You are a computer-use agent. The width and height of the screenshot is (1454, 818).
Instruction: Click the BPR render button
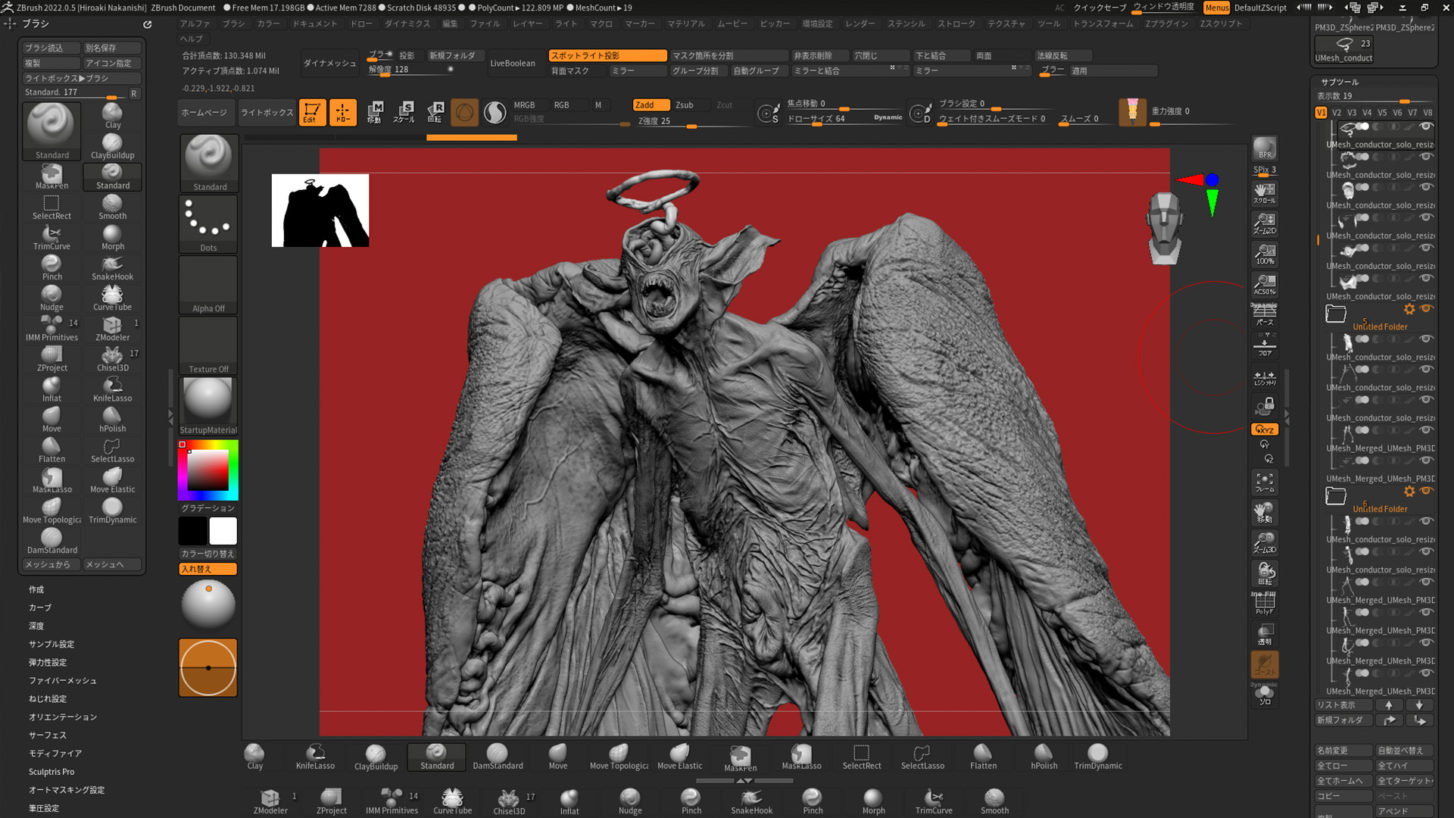coord(1264,150)
